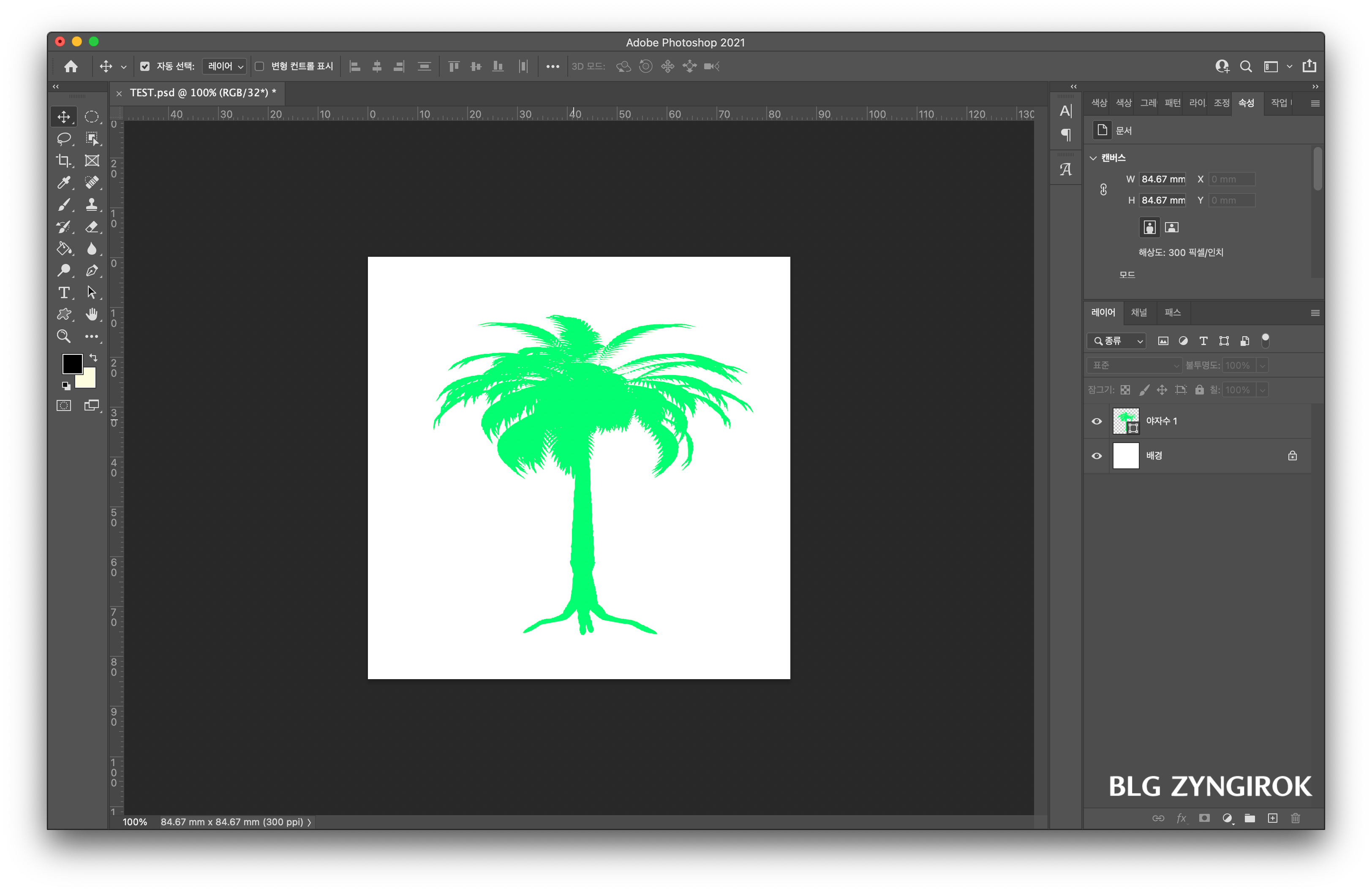Select the Eraser tool
This screenshot has width=1372, height=892.
(x=92, y=227)
